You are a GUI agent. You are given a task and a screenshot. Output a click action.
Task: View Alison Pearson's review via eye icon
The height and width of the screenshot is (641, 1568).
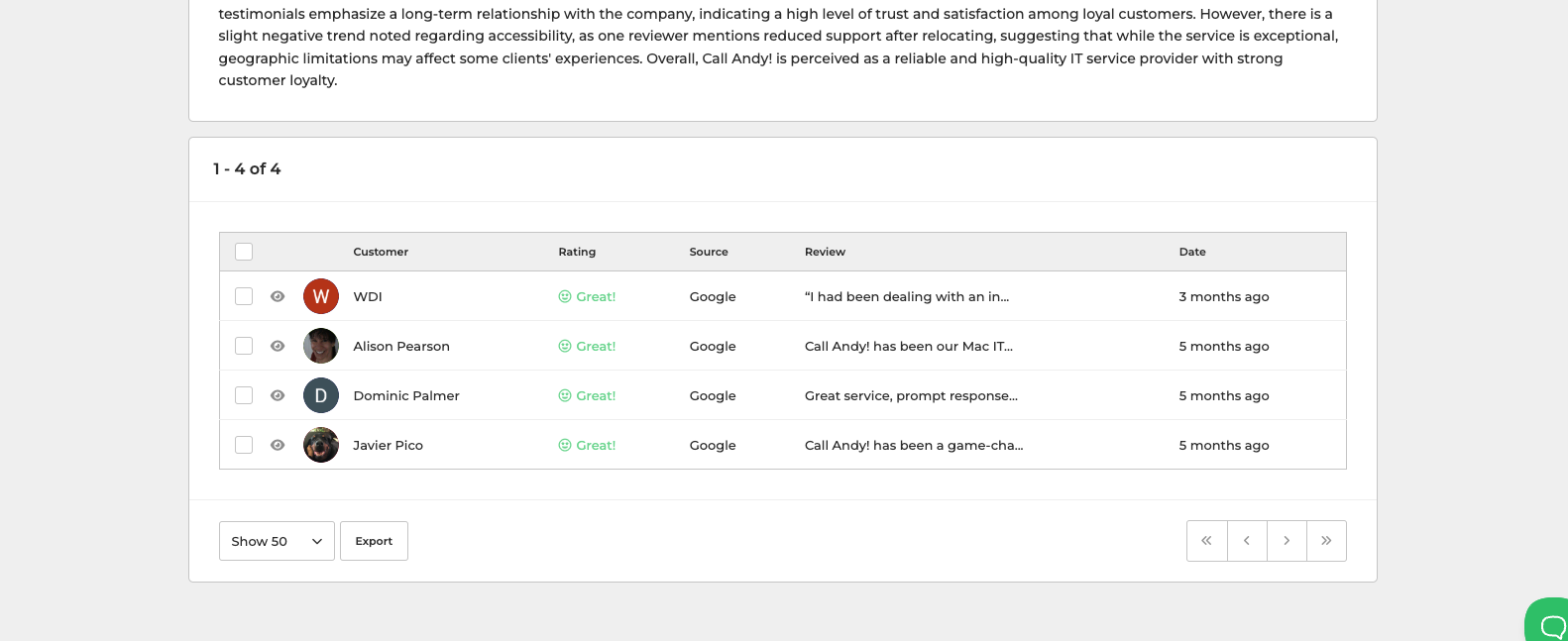(x=278, y=346)
